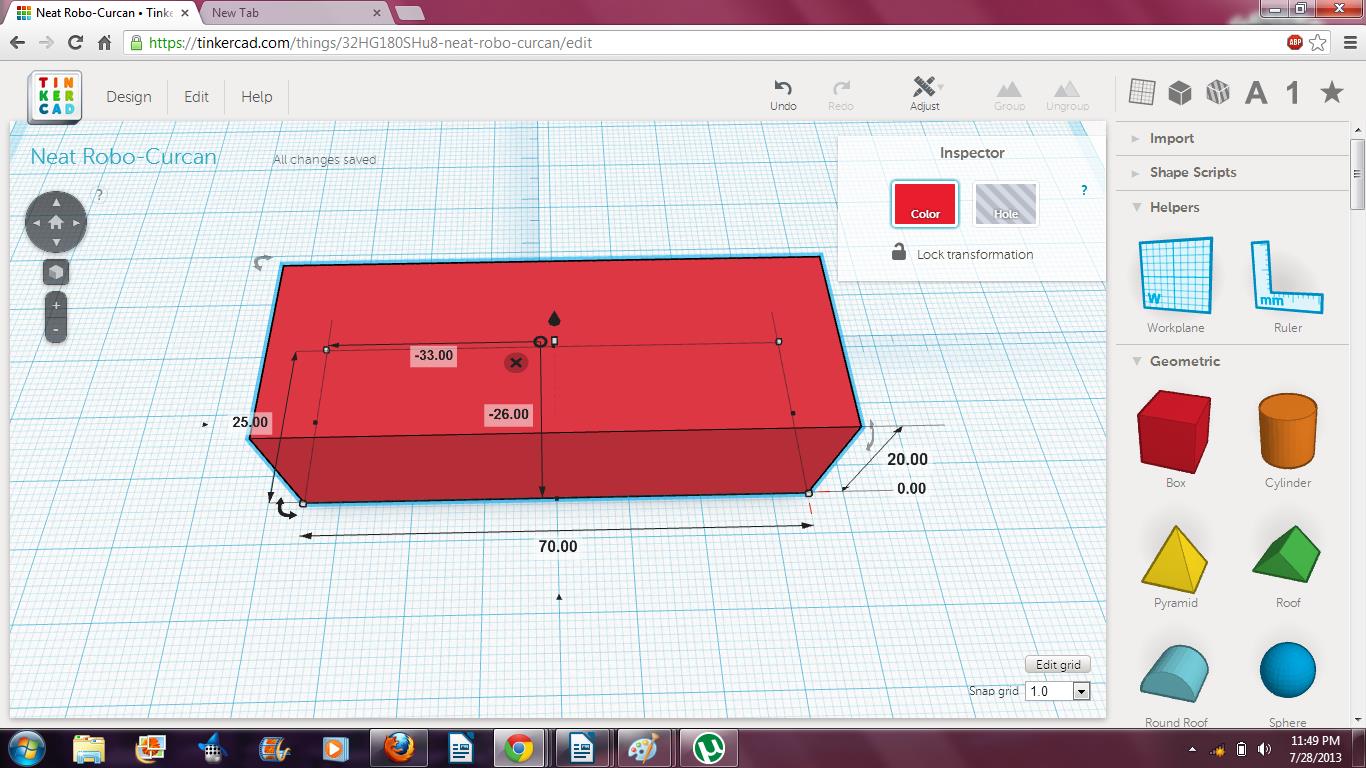
Task: Toggle Lock transformation padlock
Action: click(899, 252)
